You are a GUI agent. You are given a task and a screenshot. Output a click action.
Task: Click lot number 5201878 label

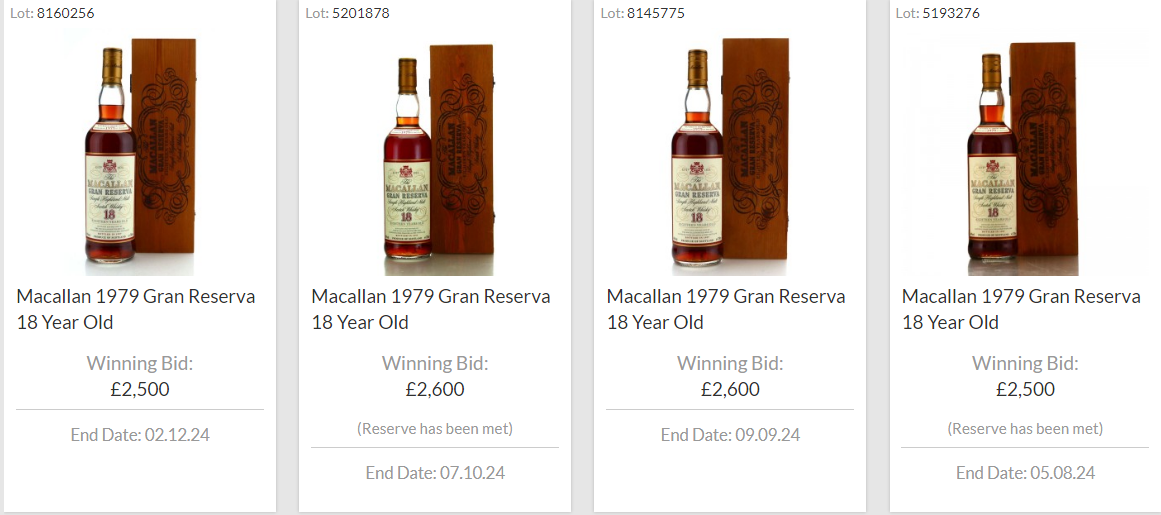(x=347, y=13)
